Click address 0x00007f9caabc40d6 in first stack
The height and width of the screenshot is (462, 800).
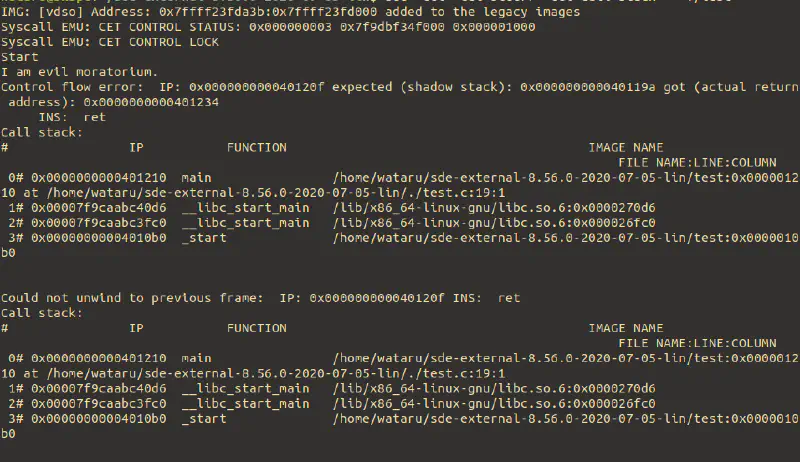pos(98,208)
